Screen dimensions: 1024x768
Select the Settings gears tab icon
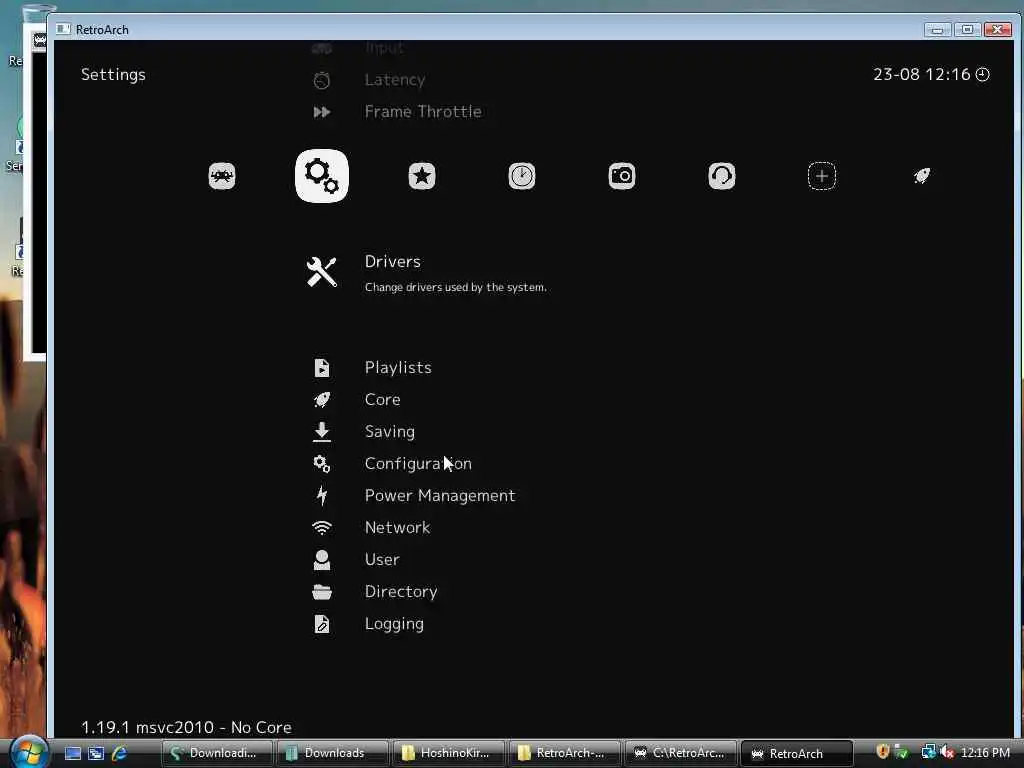coord(322,176)
